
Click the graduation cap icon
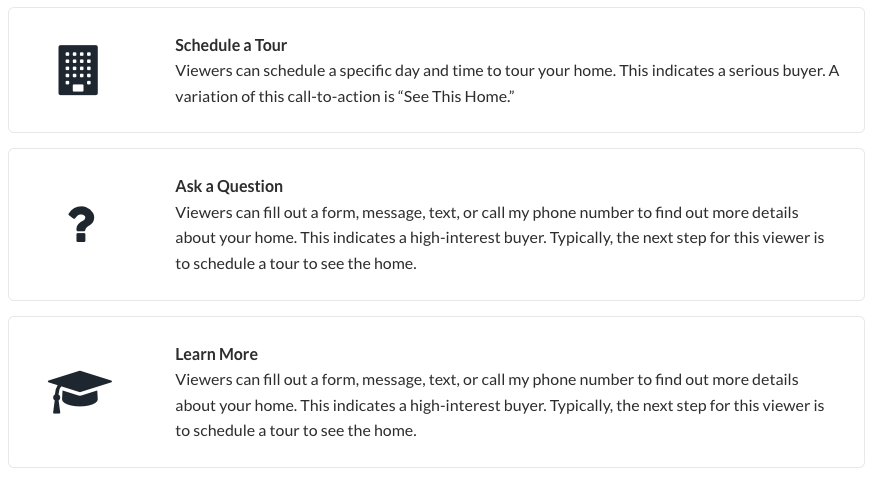(80, 392)
